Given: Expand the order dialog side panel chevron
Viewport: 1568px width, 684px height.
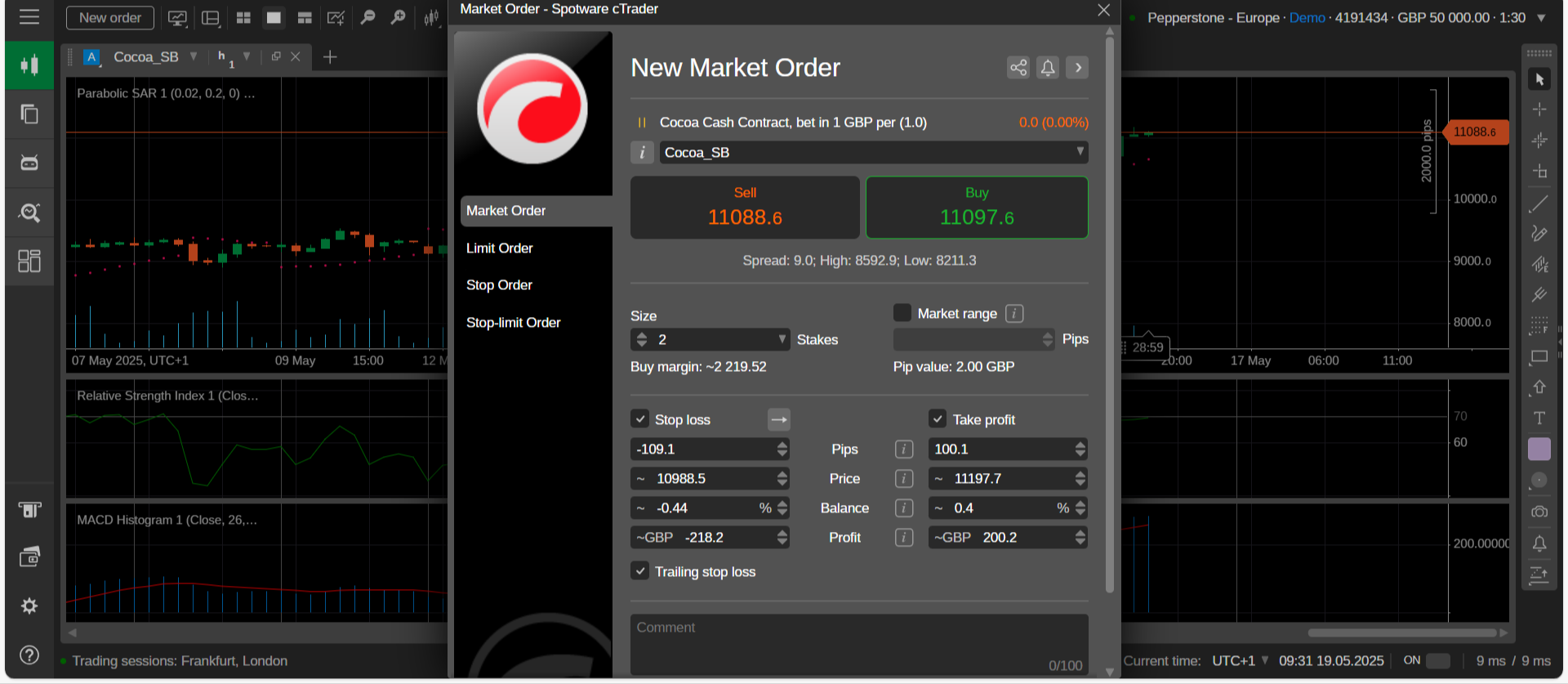Looking at the screenshot, I should click(x=1078, y=67).
